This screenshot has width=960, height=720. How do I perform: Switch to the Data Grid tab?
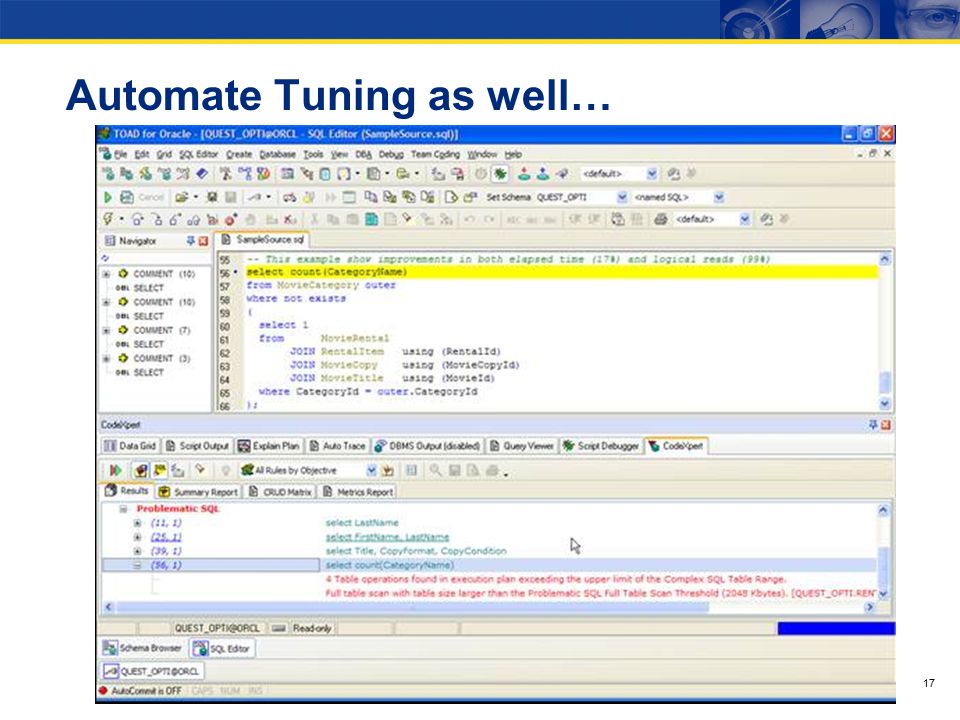[130, 446]
